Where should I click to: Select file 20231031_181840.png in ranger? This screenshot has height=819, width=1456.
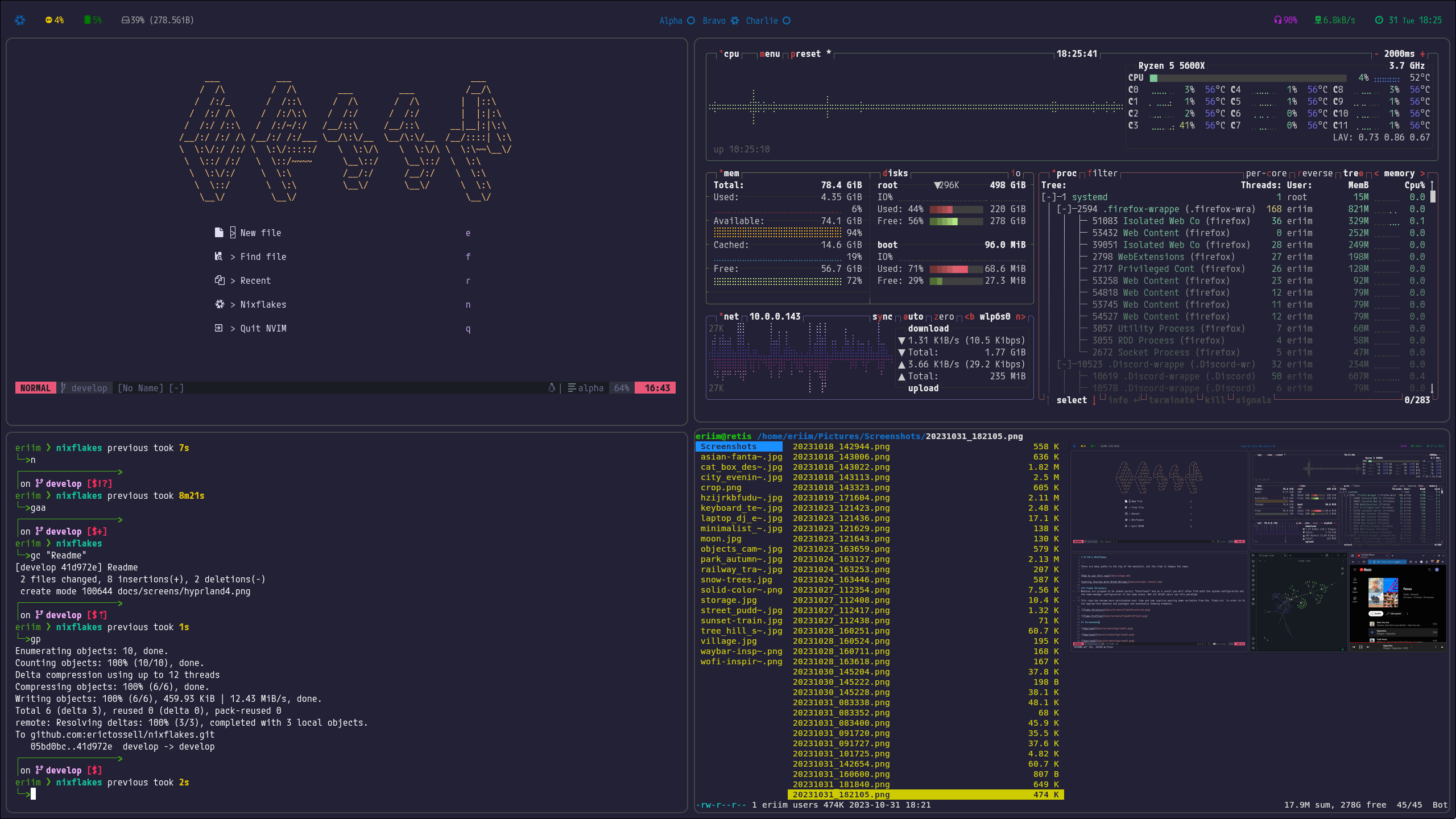tap(841, 784)
